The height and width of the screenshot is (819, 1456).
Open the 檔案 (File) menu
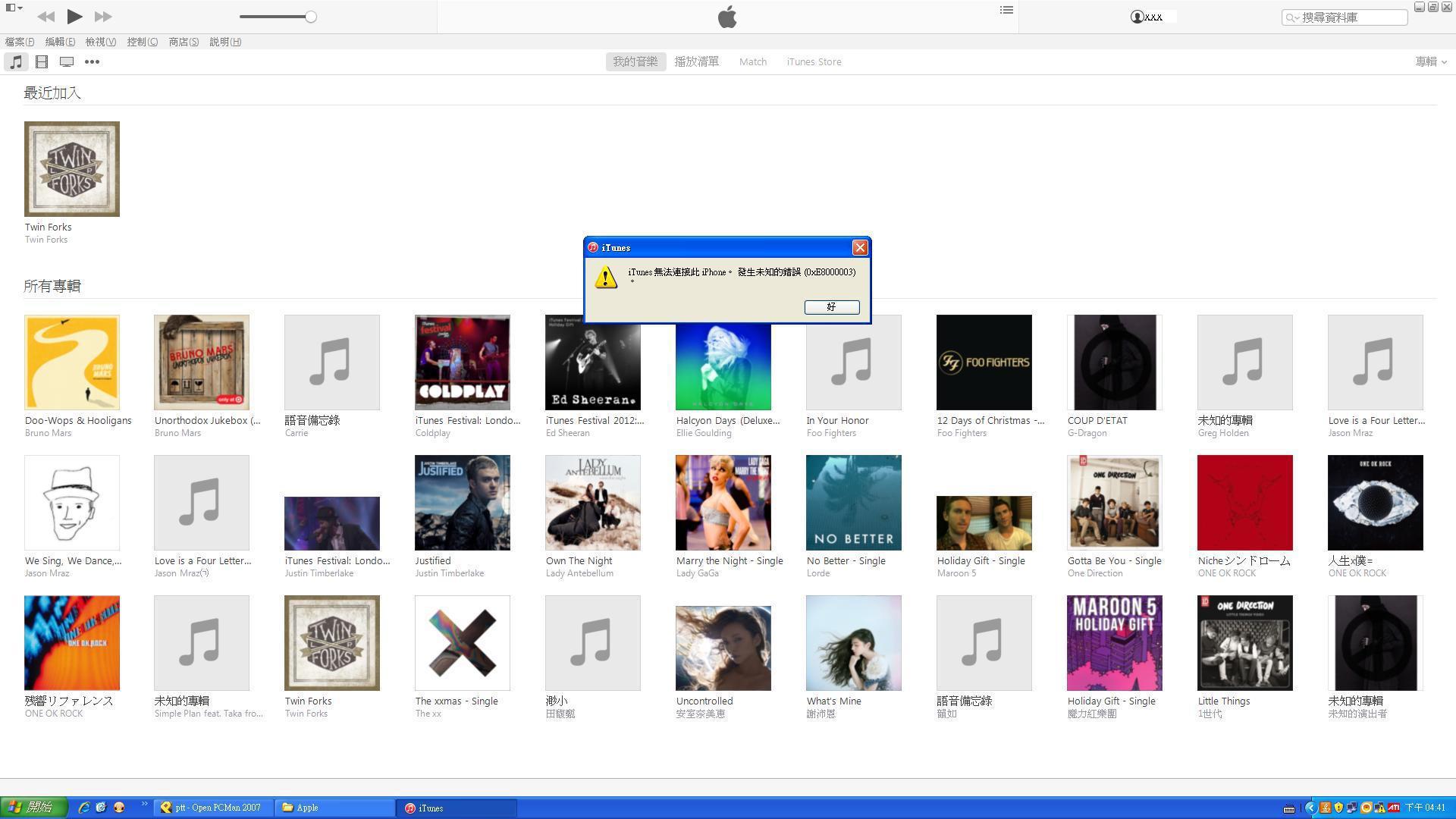pos(20,42)
